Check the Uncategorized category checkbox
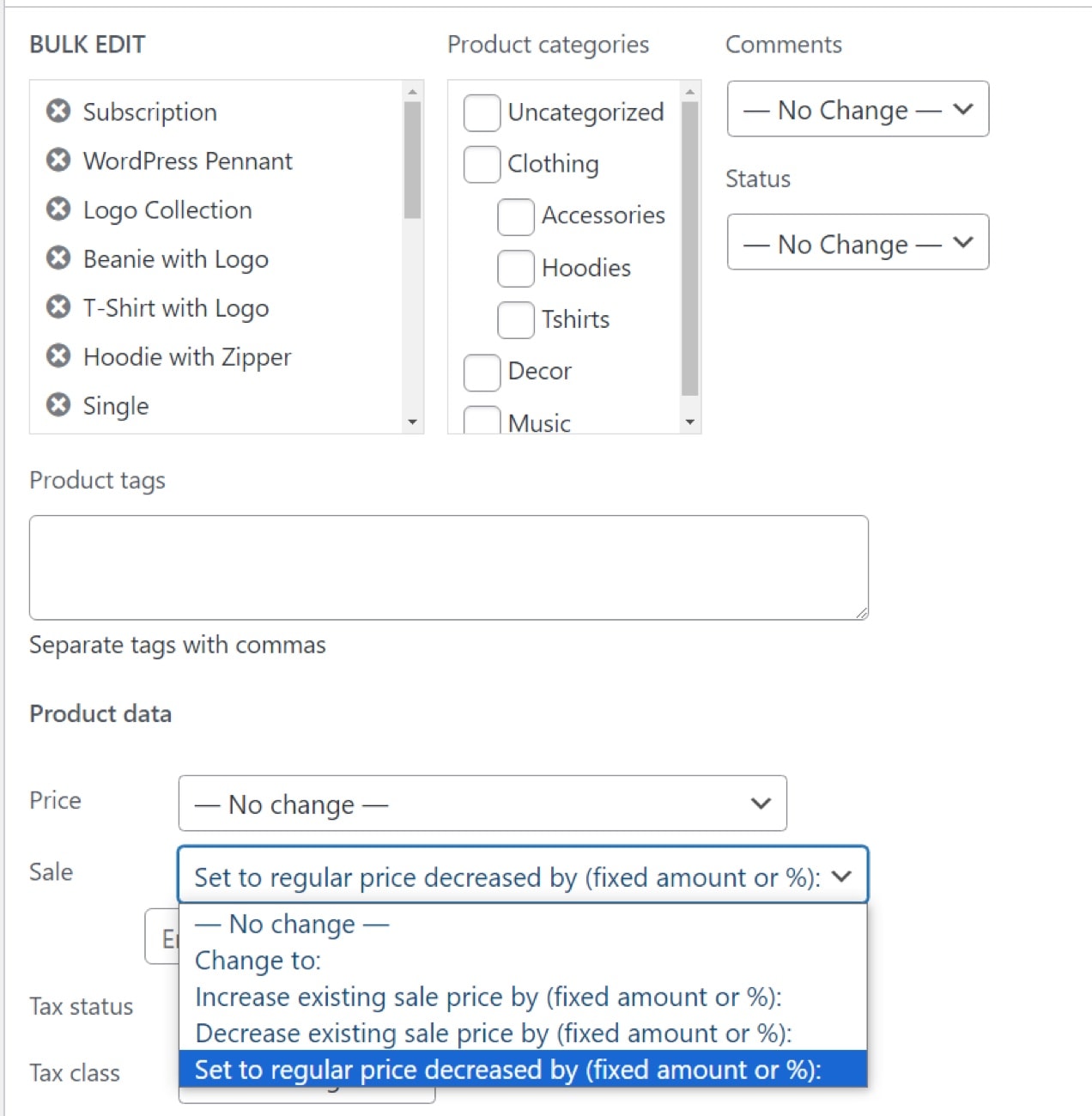 point(482,112)
